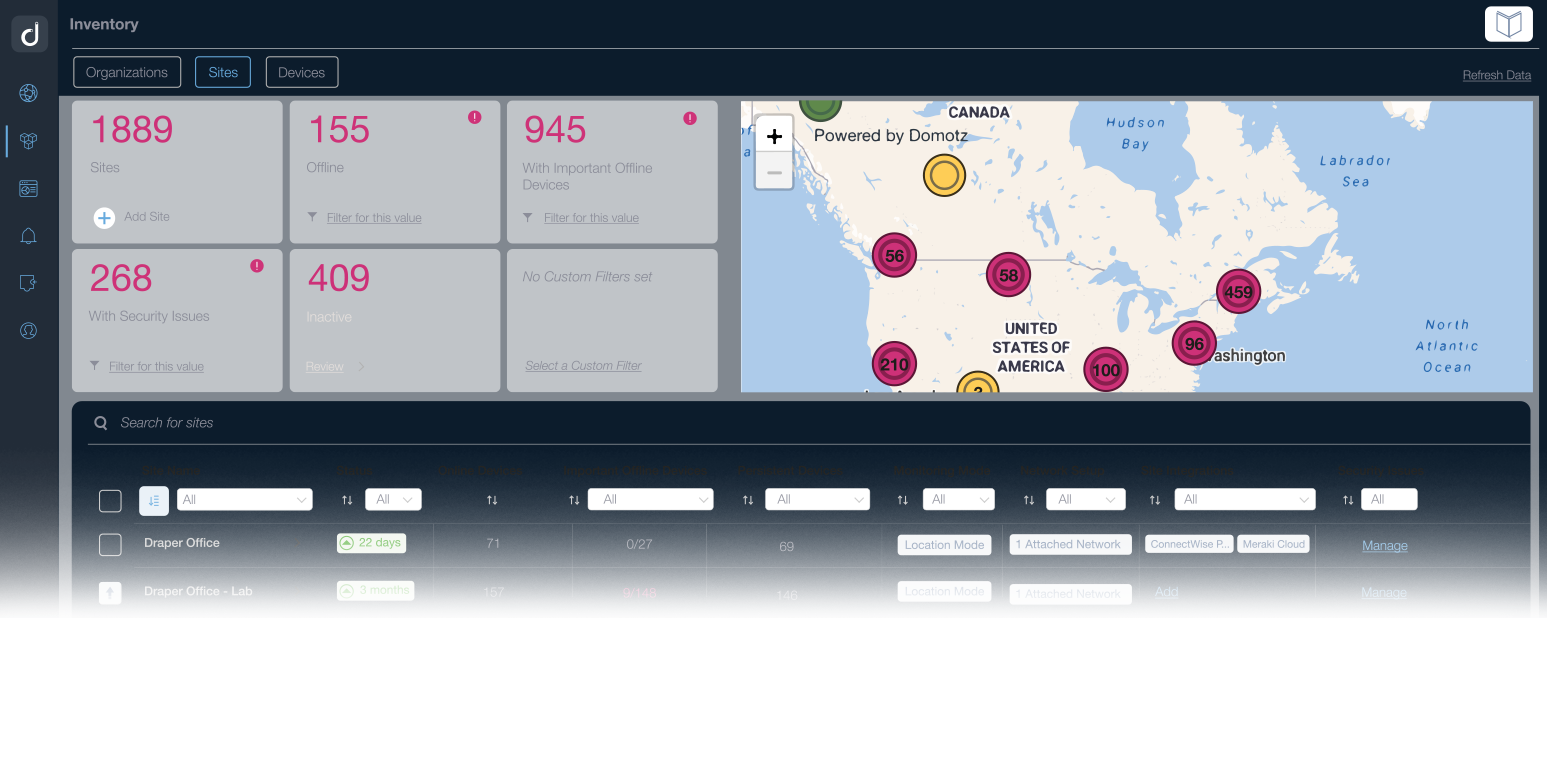Click Manage for Draper Office
Screen dimensions: 1547x760
pos(1384,546)
